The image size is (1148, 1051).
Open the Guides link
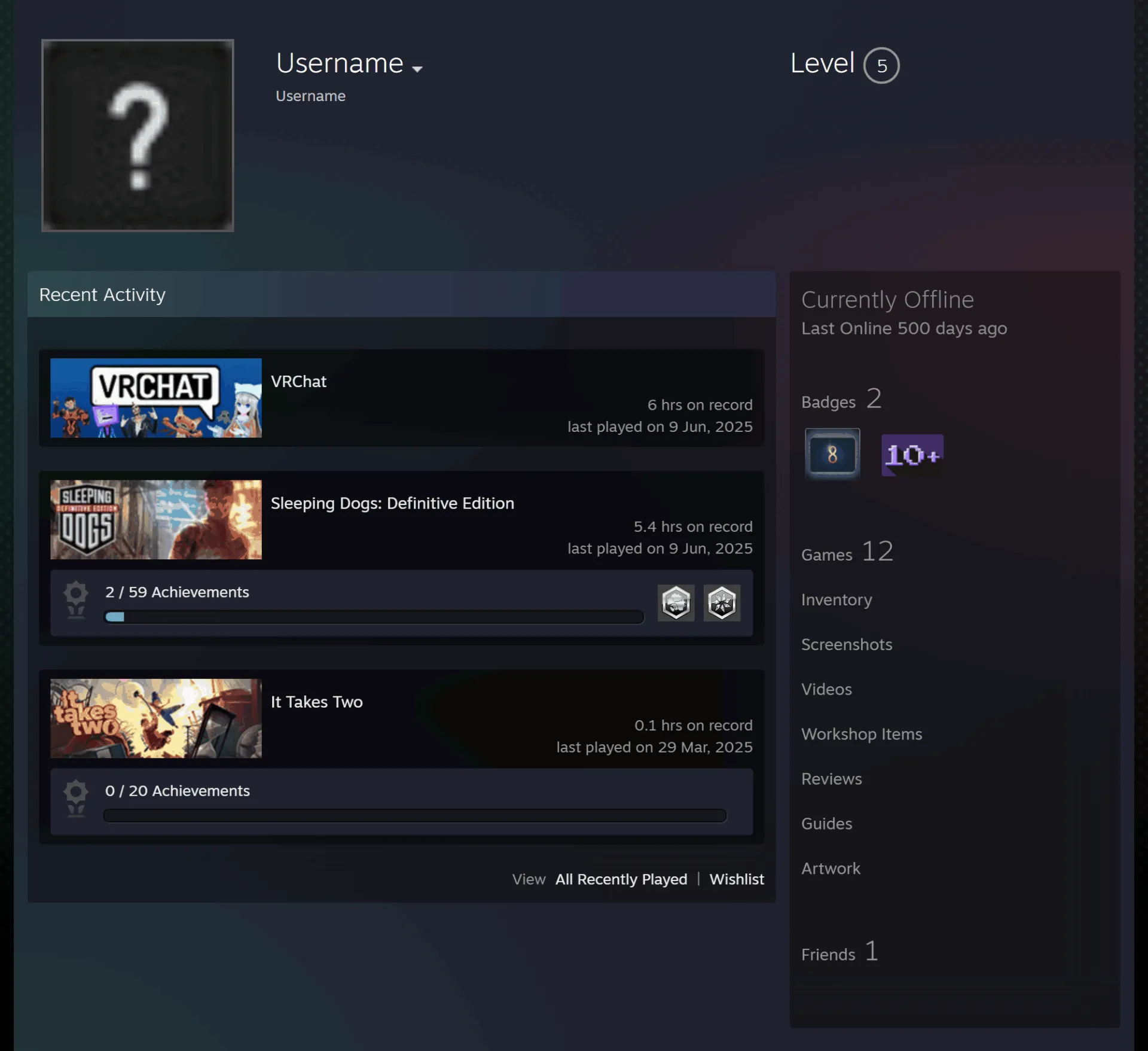826,824
